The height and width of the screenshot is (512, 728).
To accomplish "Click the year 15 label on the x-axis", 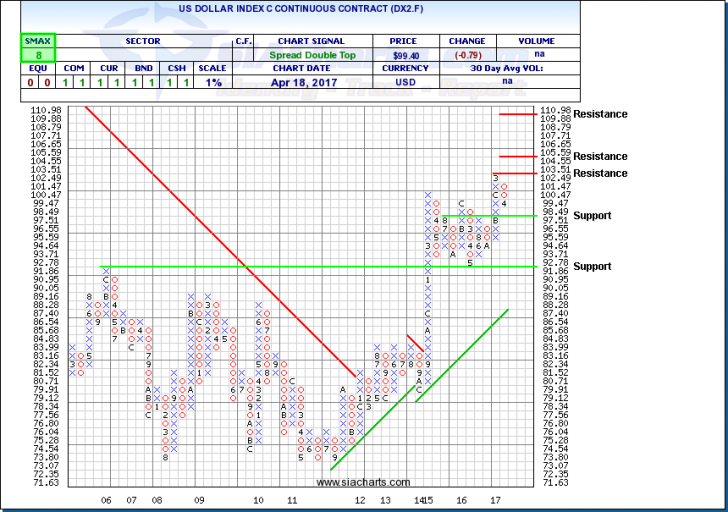I will (x=427, y=498).
